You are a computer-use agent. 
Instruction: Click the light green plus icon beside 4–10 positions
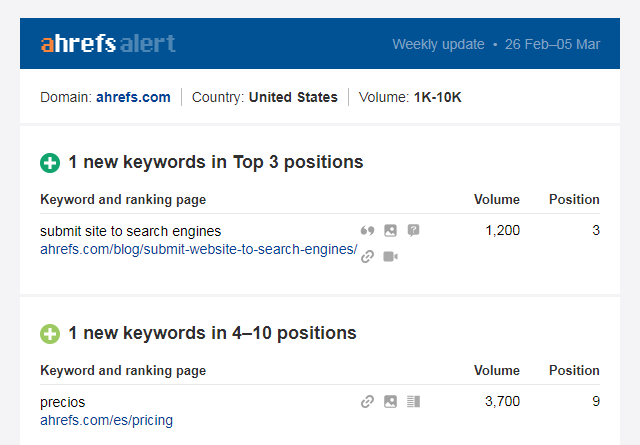pos(50,334)
